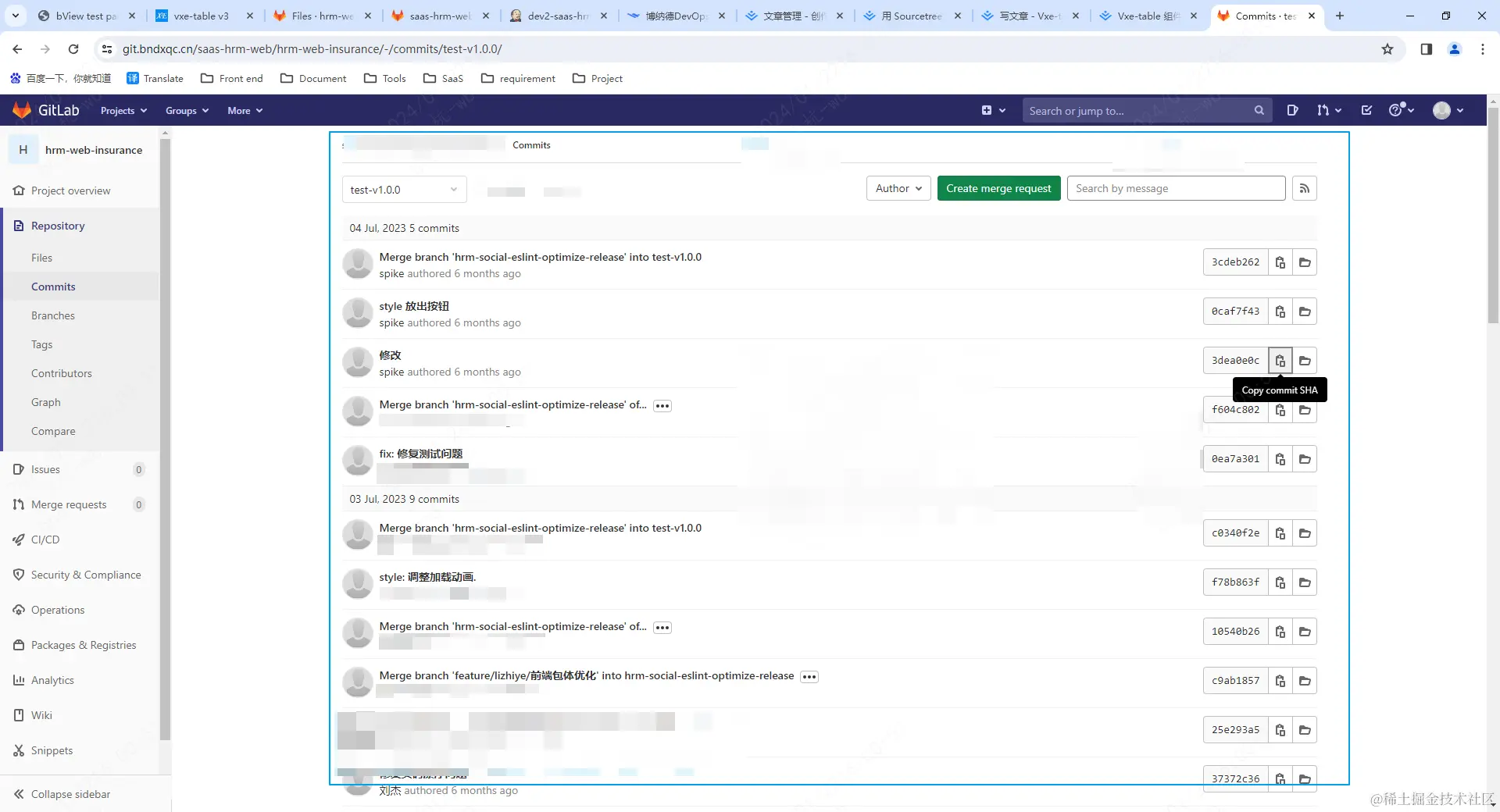Viewport: 1500px width, 812px height.
Task: Open commit 'fix: 修复测试问题'
Action: click(420, 454)
